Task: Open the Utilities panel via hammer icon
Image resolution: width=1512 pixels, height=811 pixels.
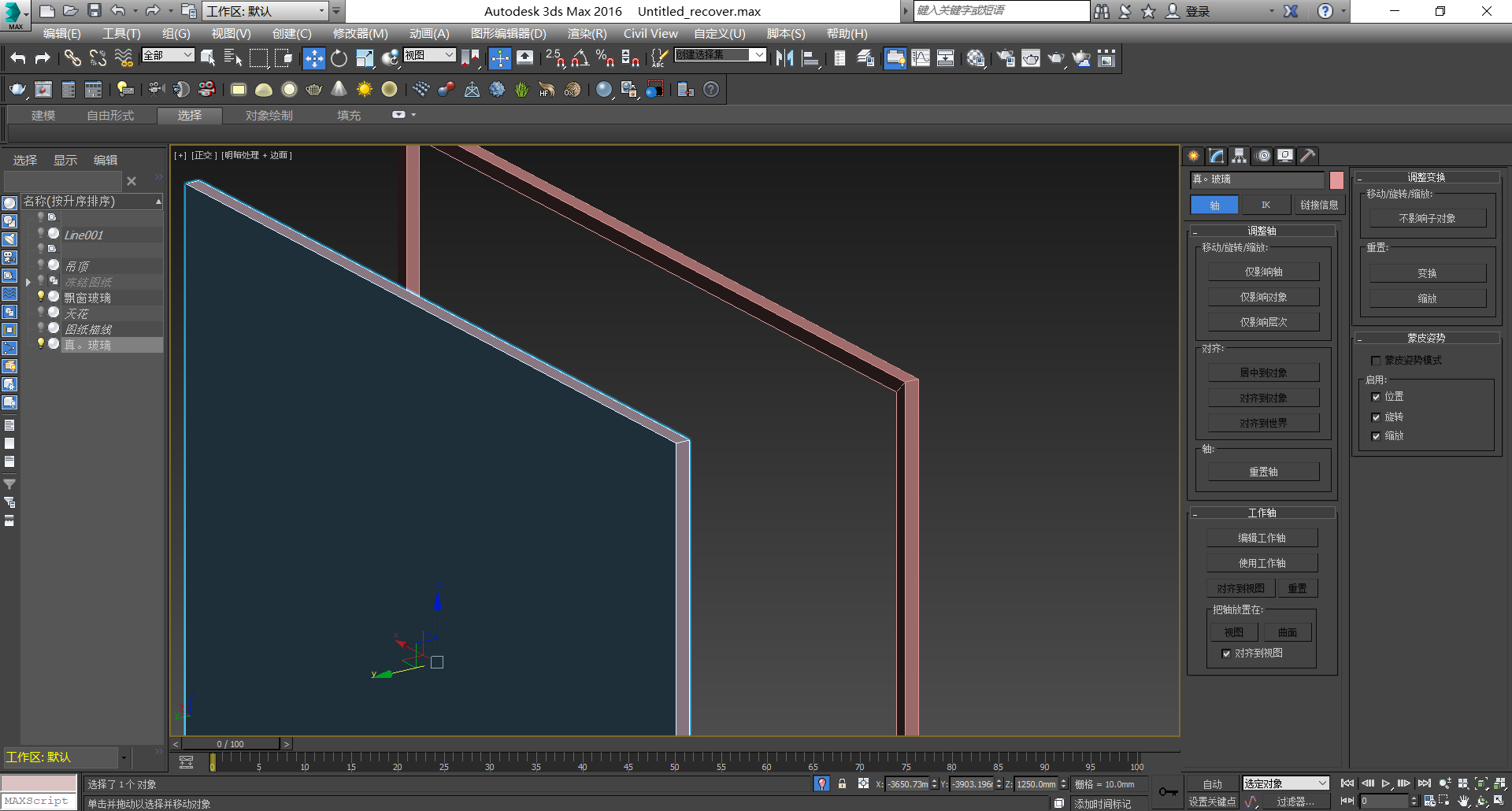Action: click(1306, 155)
